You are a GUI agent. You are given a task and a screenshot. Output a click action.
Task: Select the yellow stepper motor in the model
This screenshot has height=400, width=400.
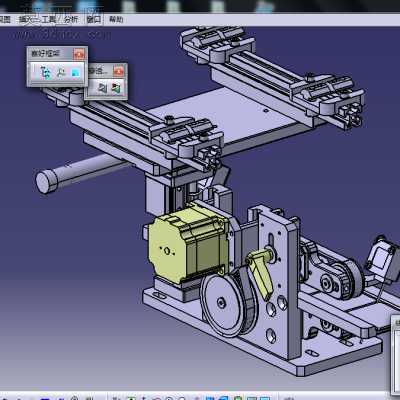(x=188, y=246)
